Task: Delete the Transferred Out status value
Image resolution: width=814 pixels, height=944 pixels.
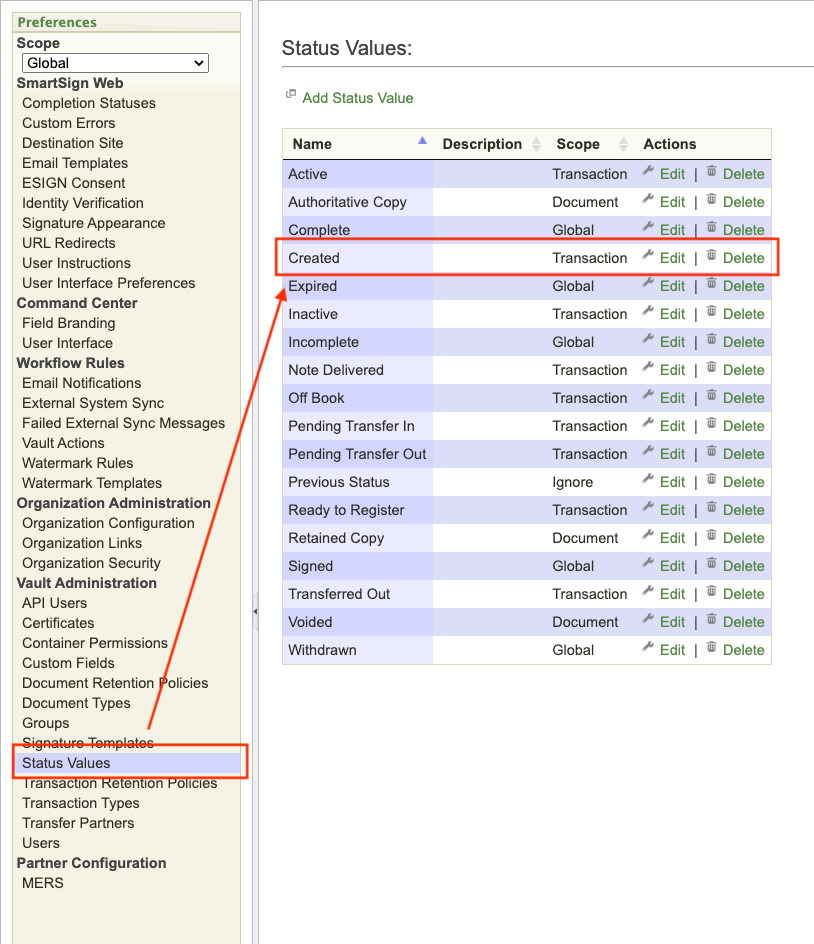Action: [744, 594]
